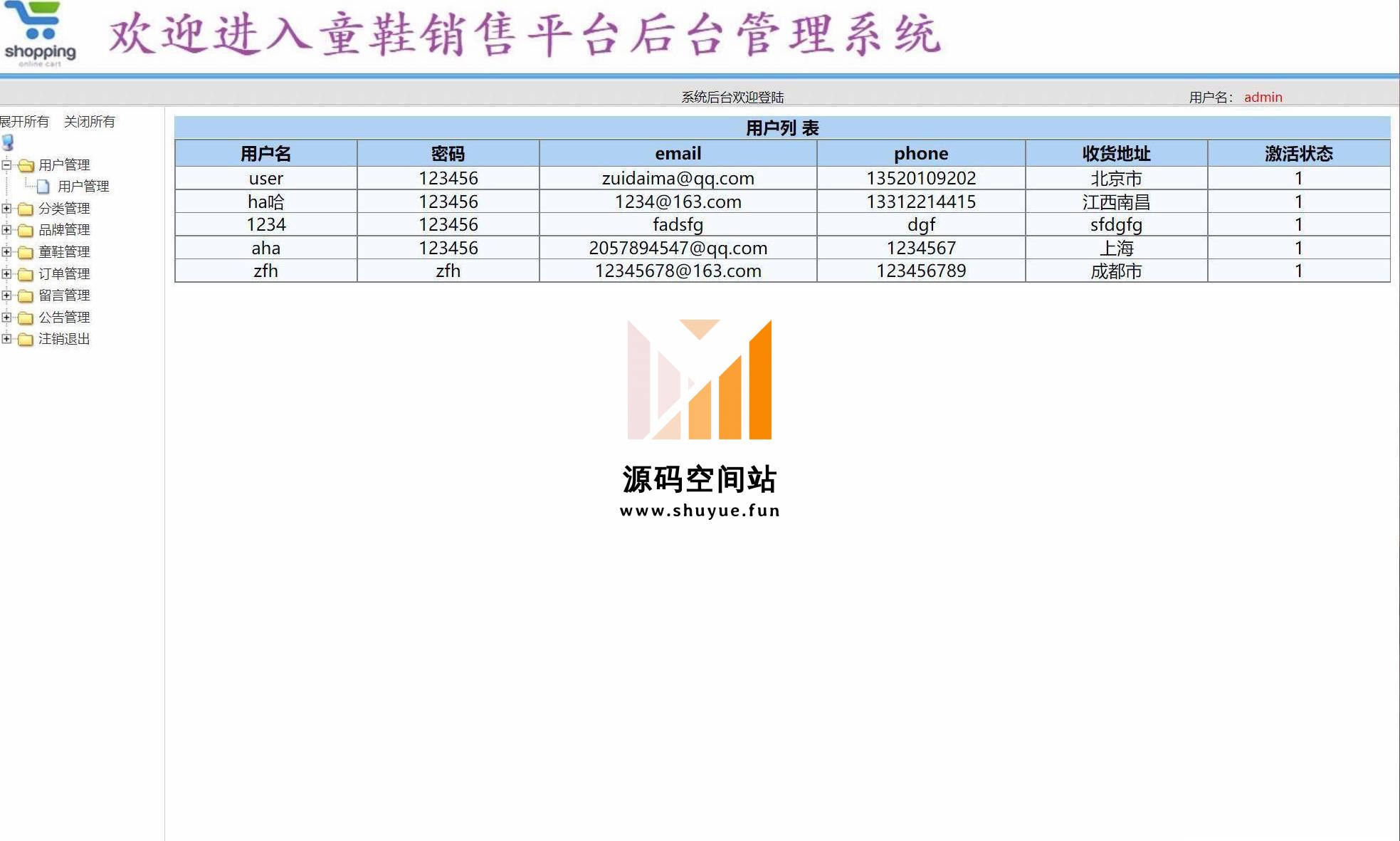This screenshot has height=841, width=1400.
Task: Click the shopping cart logo
Action: pyautogui.click(x=40, y=34)
